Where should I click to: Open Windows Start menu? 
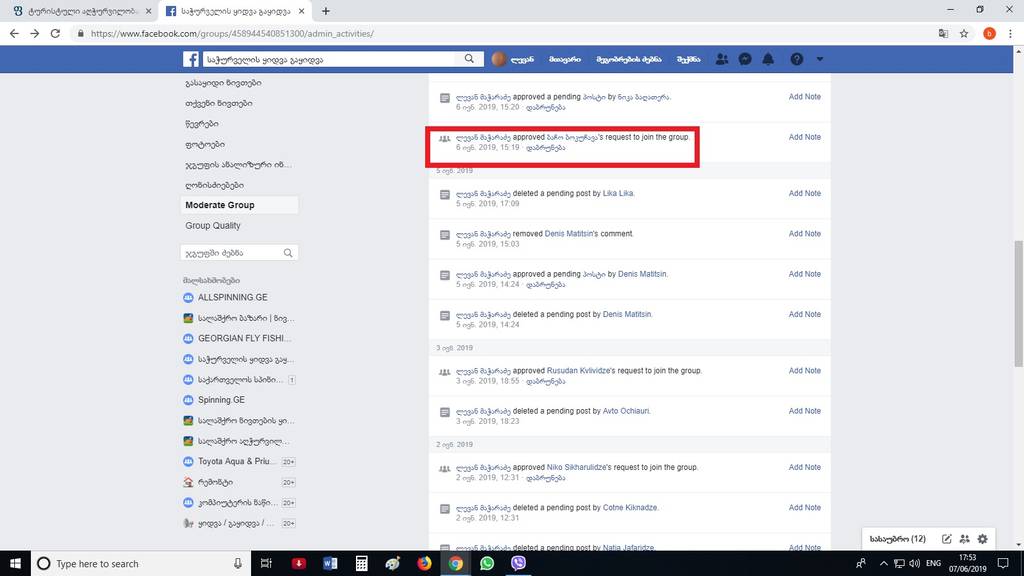point(15,563)
